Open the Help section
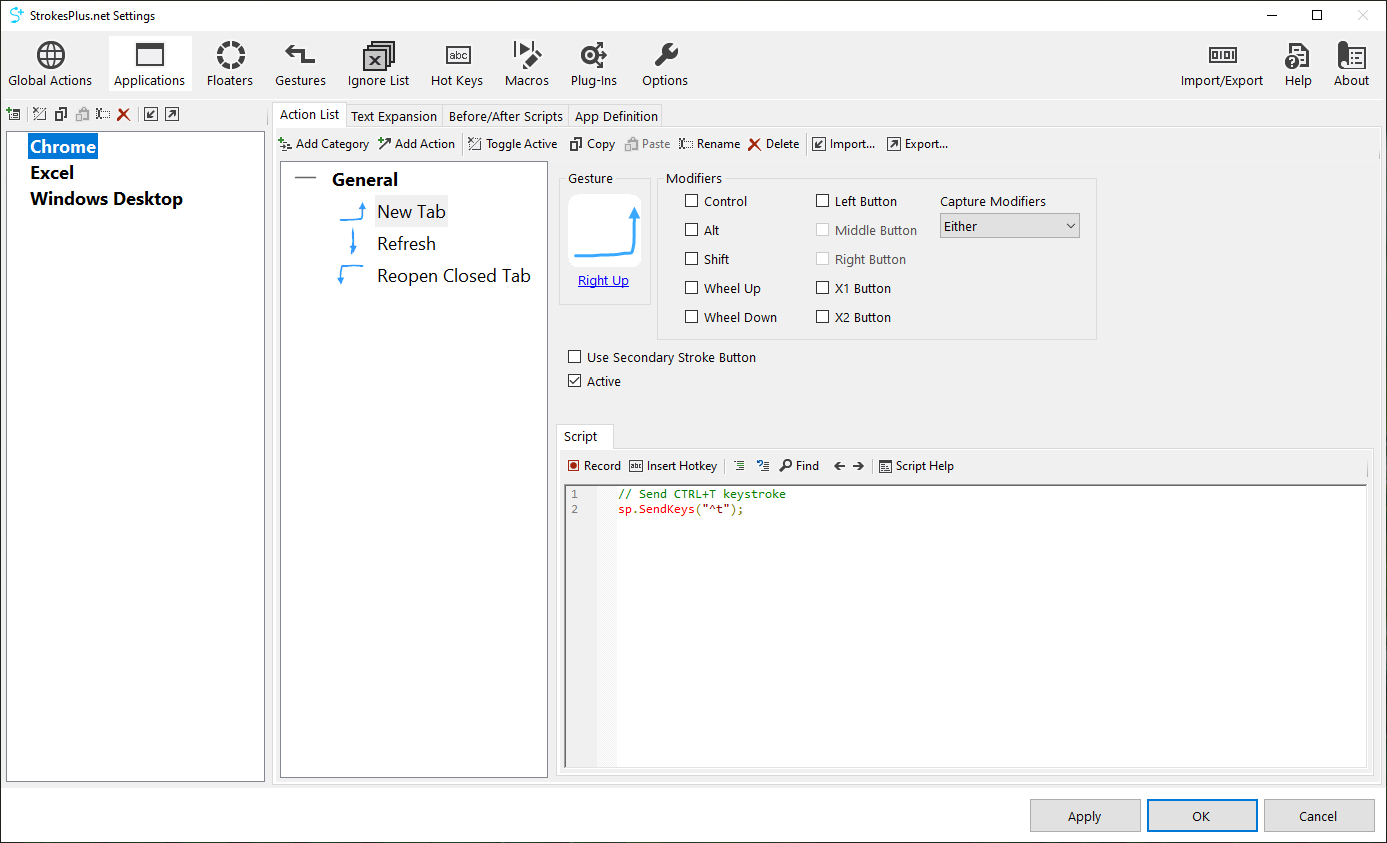 click(x=1298, y=65)
